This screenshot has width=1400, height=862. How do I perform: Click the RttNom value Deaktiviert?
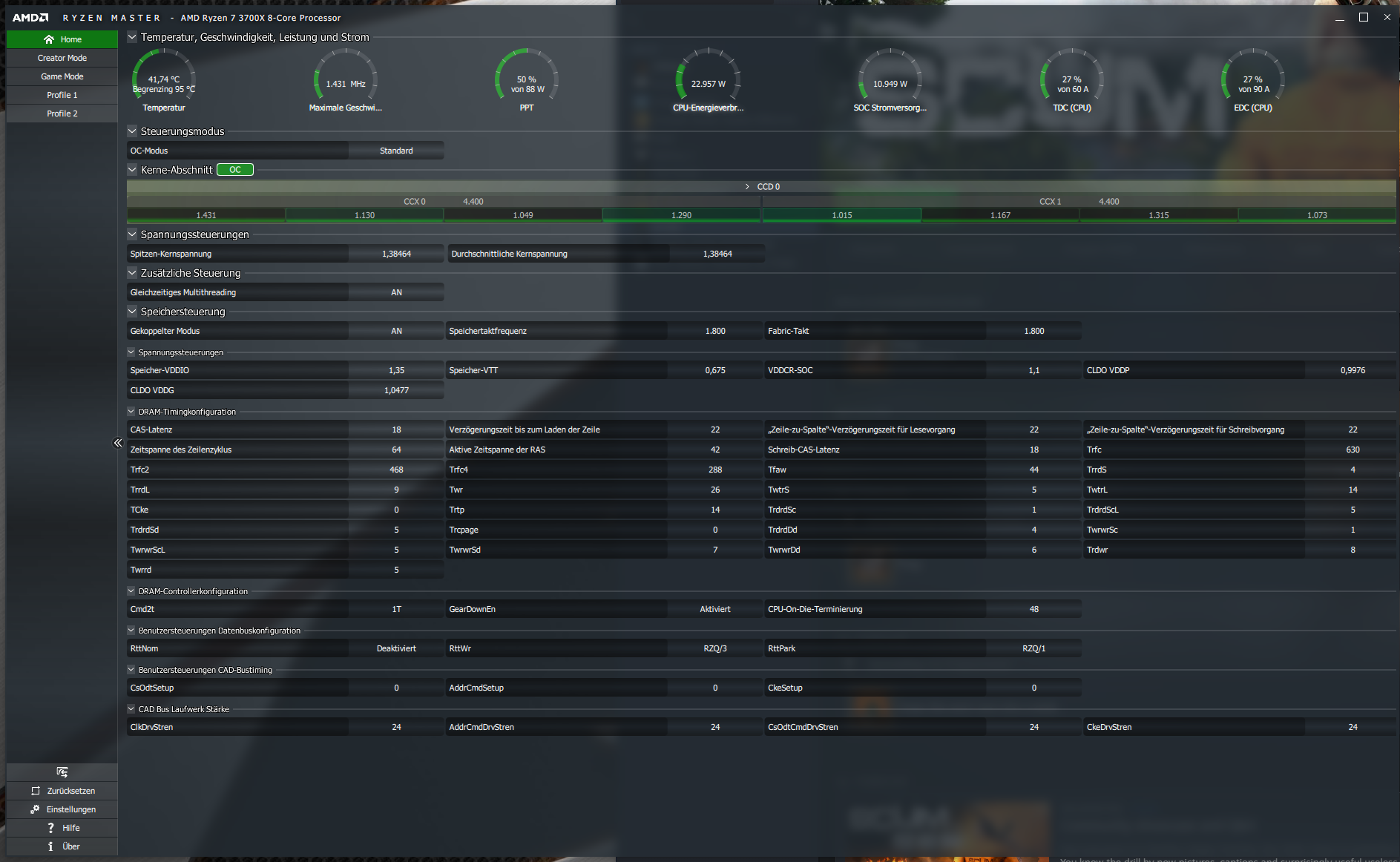(396, 648)
